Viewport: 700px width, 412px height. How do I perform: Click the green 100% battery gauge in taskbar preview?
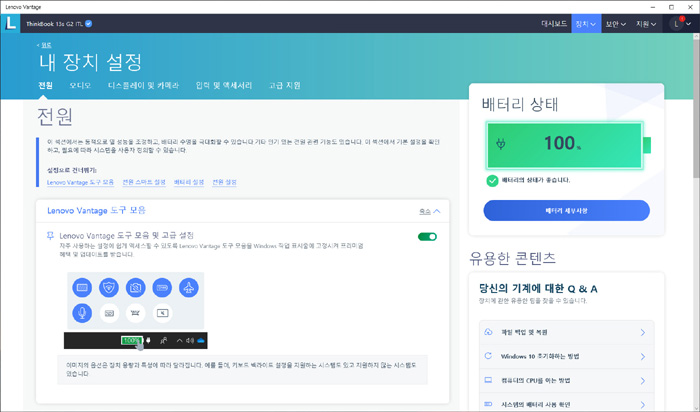[x=132, y=341]
